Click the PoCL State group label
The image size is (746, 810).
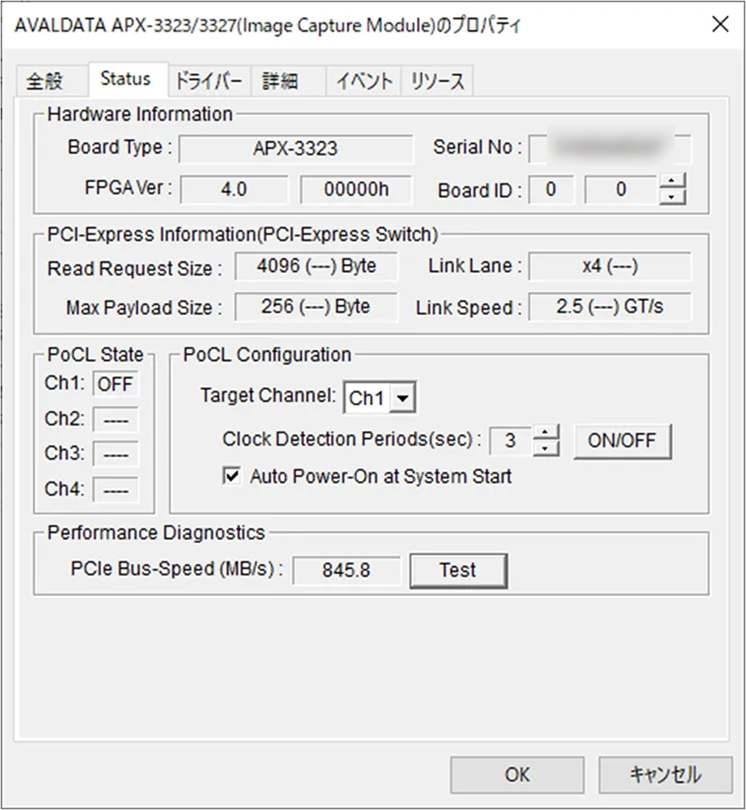(x=95, y=354)
